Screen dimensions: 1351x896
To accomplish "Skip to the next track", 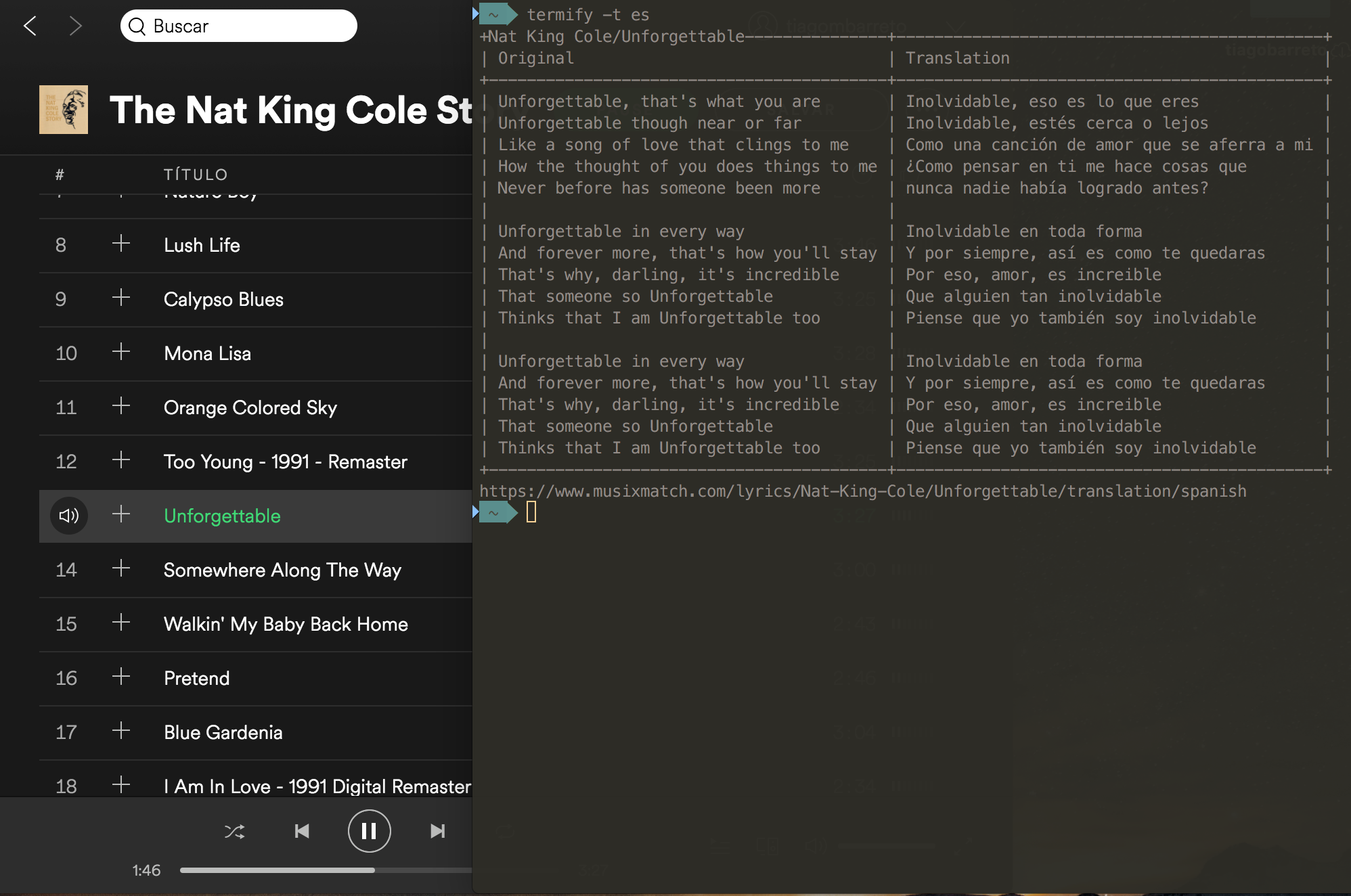I will click(437, 831).
